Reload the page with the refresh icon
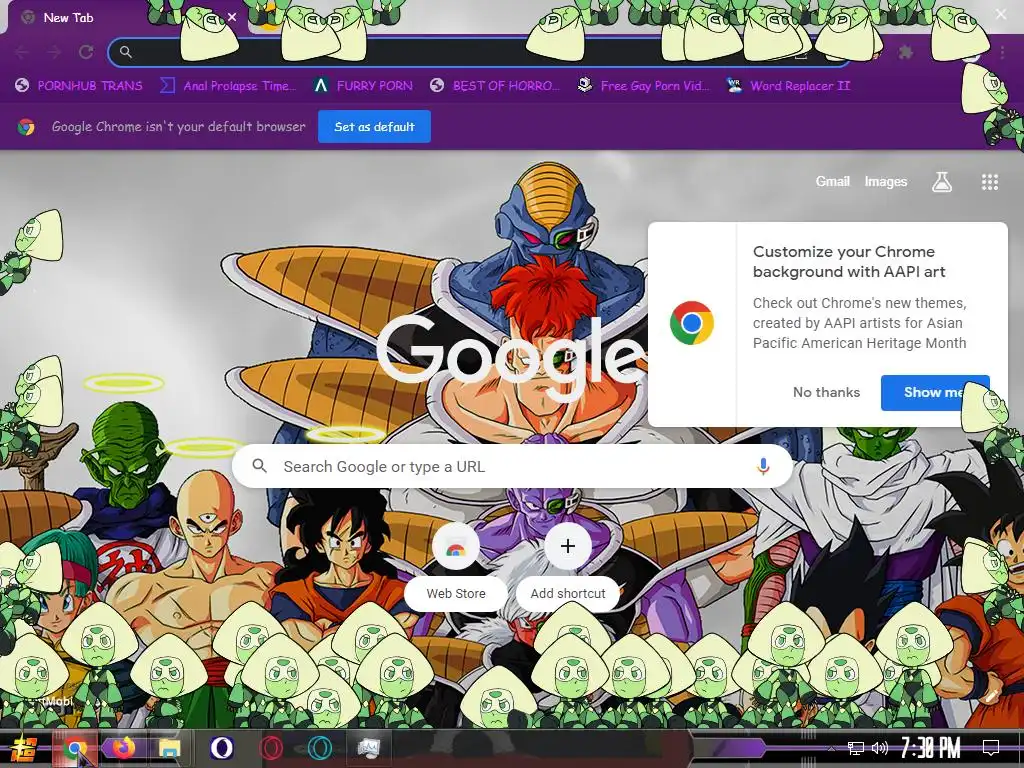 point(86,52)
